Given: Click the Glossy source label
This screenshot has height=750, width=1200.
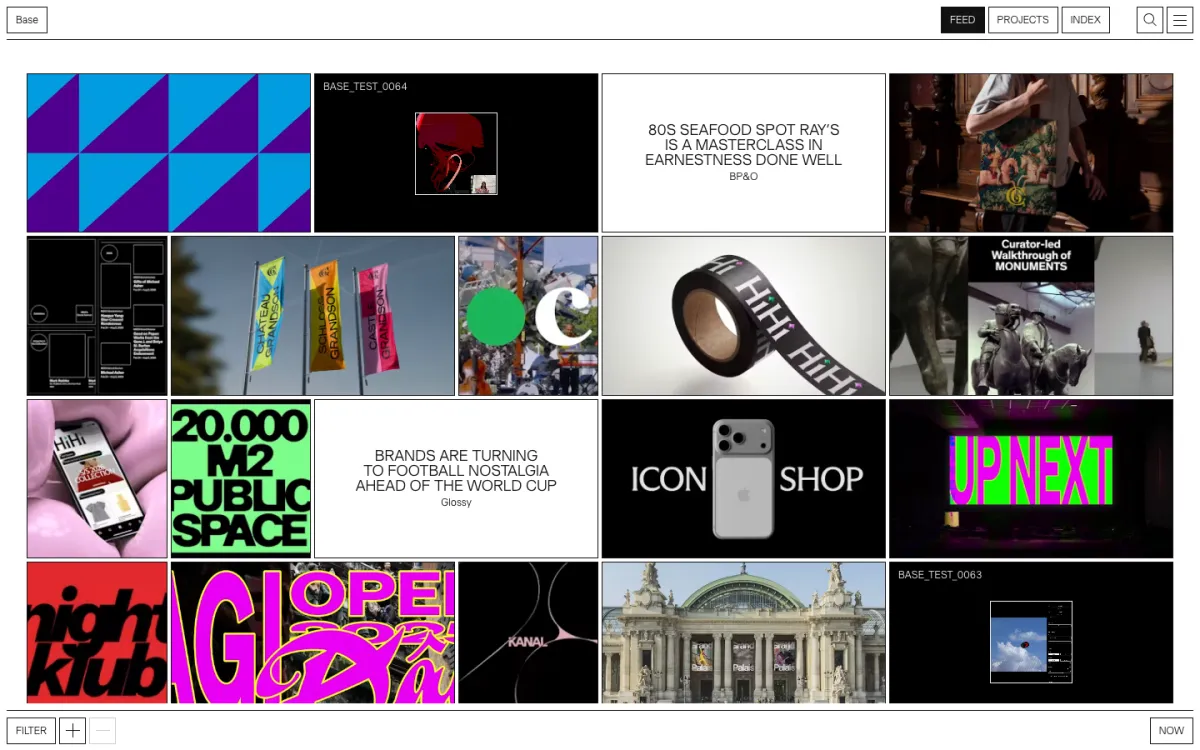Looking at the screenshot, I should (456, 502).
